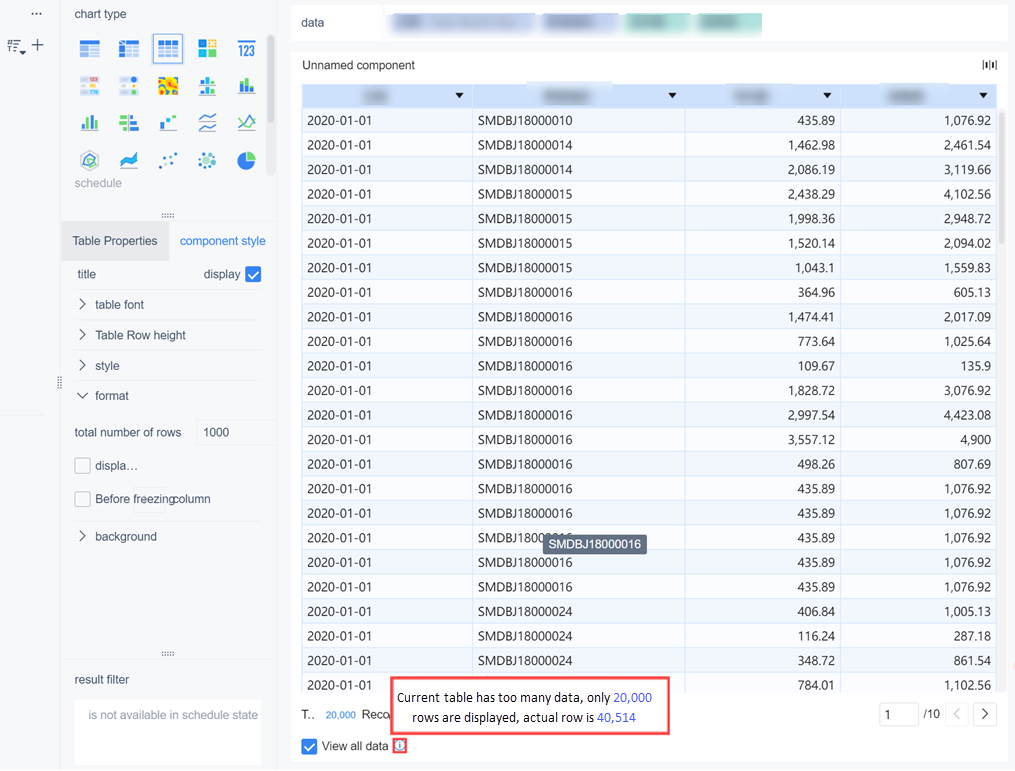This screenshot has height=771, width=1015.
Task: Choose the pie chart type
Action: point(246,161)
